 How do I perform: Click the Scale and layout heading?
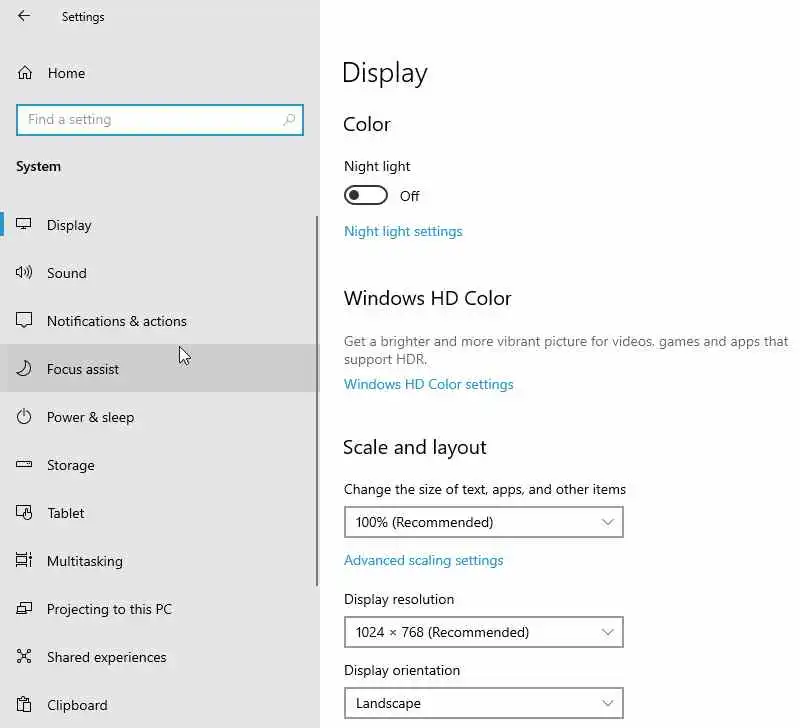415,447
